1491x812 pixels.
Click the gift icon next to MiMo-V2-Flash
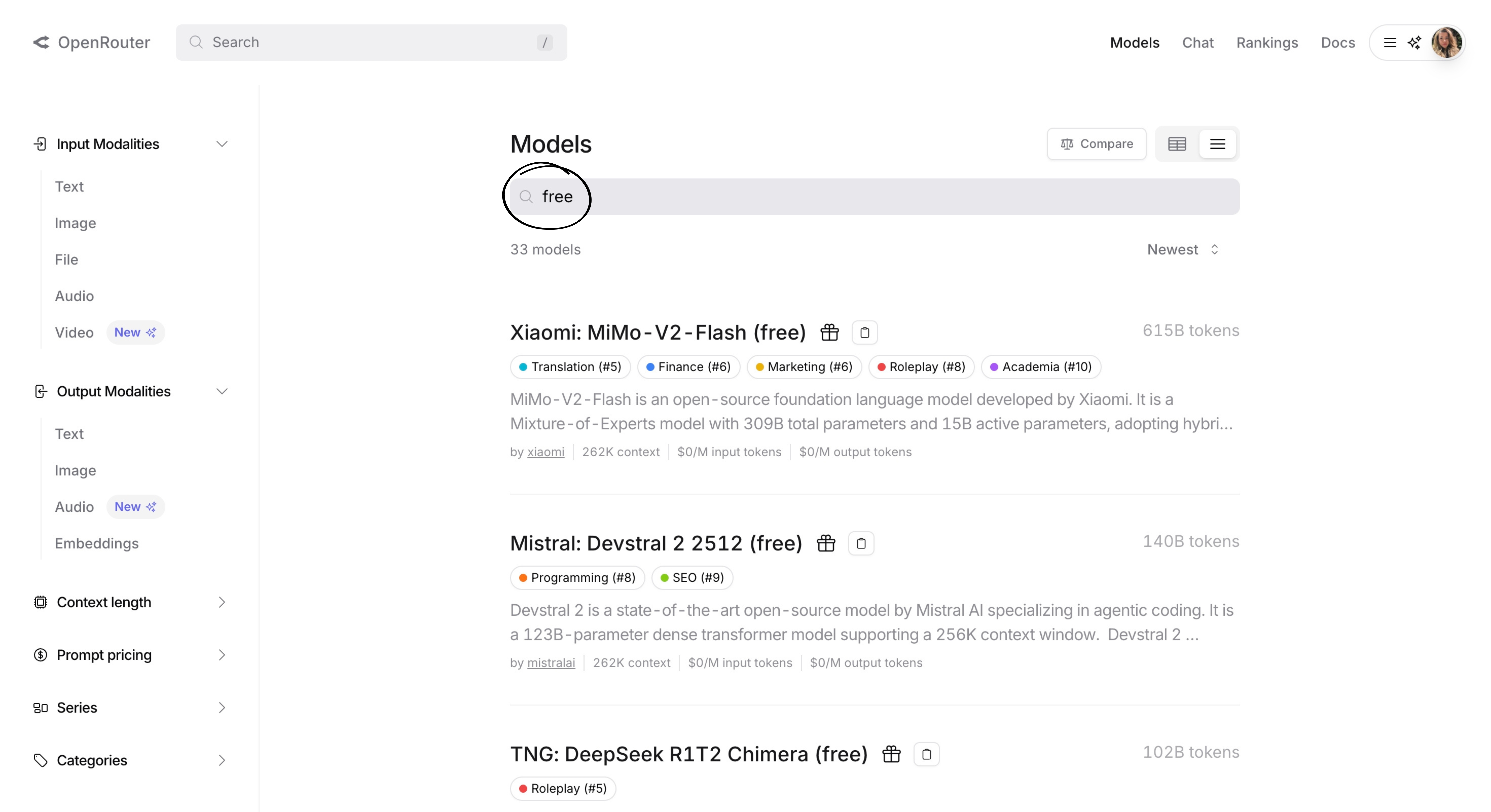[829, 333]
